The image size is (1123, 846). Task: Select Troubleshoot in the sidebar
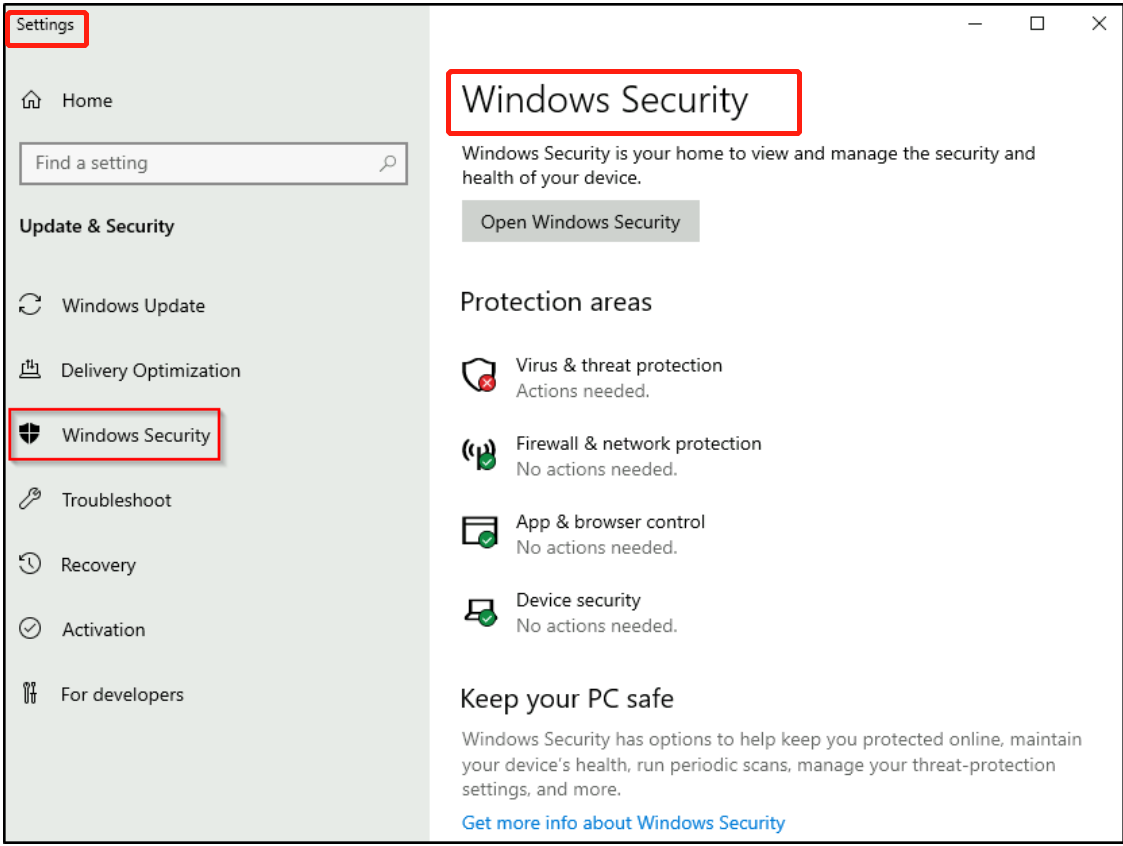coord(116,500)
